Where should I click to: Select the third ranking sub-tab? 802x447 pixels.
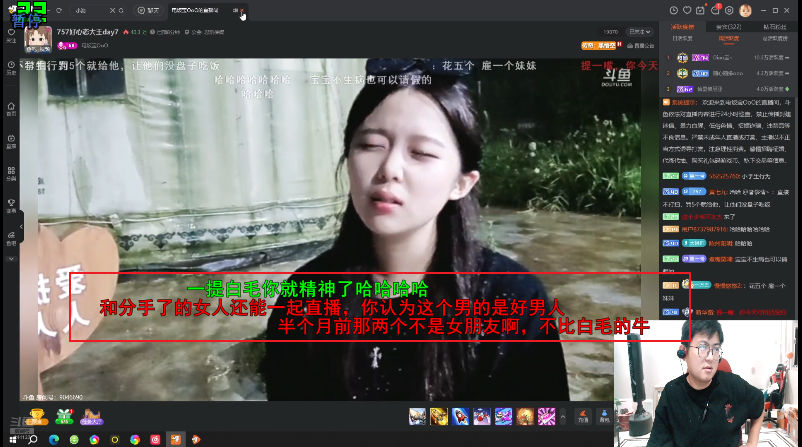(x=775, y=38)
